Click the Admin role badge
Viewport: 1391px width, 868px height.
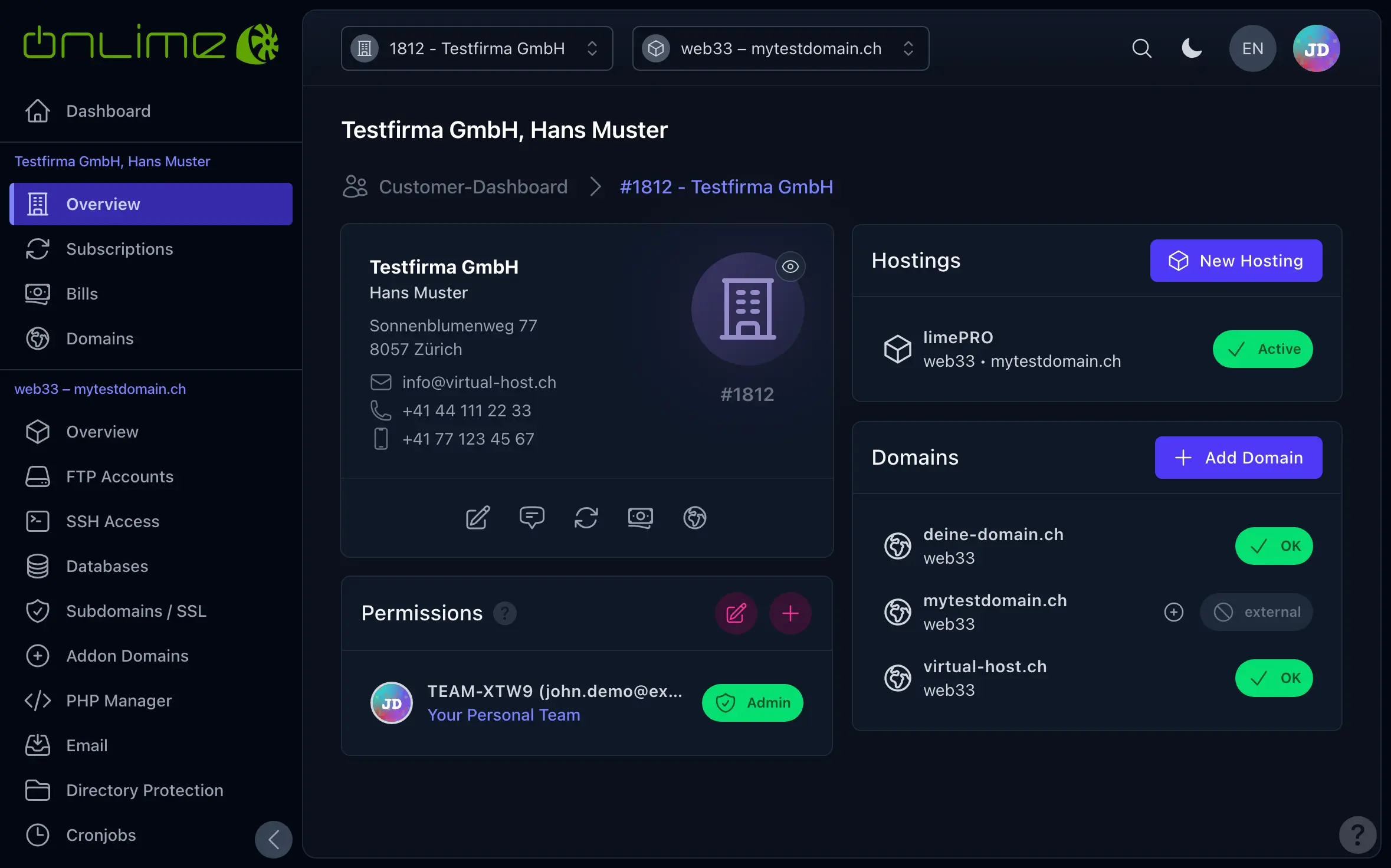tap(752, 703)
